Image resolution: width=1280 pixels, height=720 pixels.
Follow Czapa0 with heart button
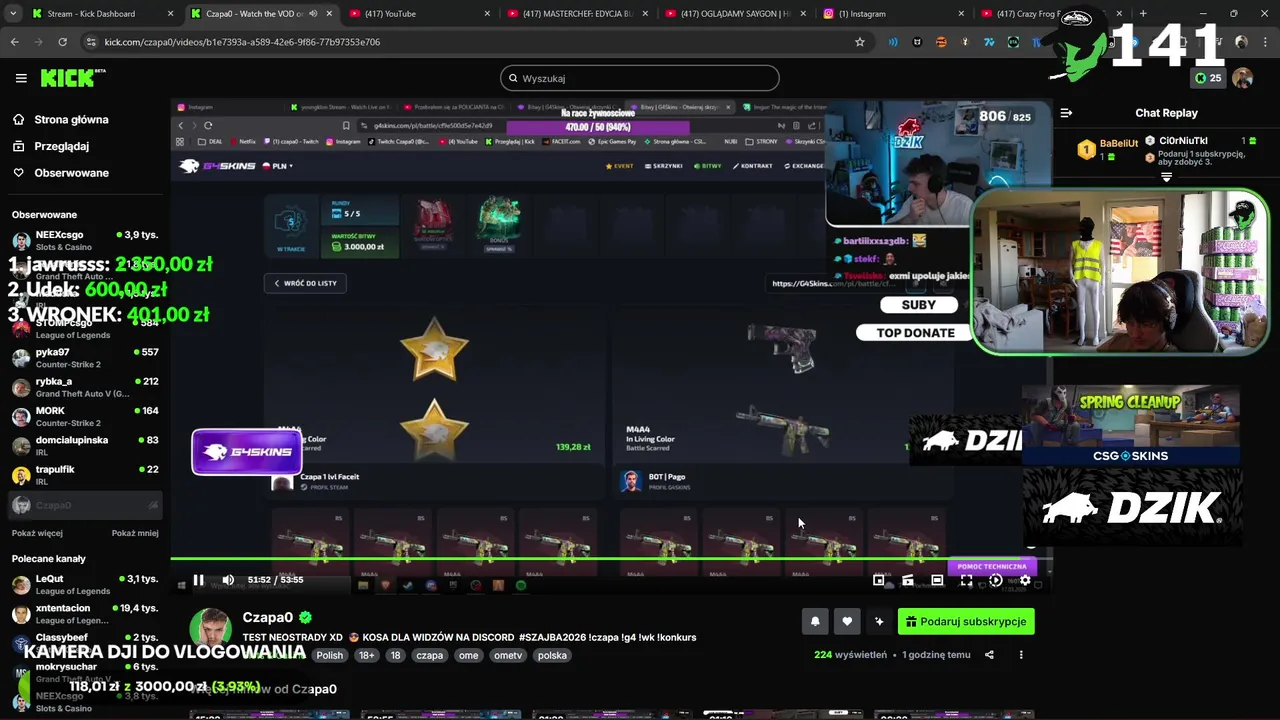click(847, 622)
